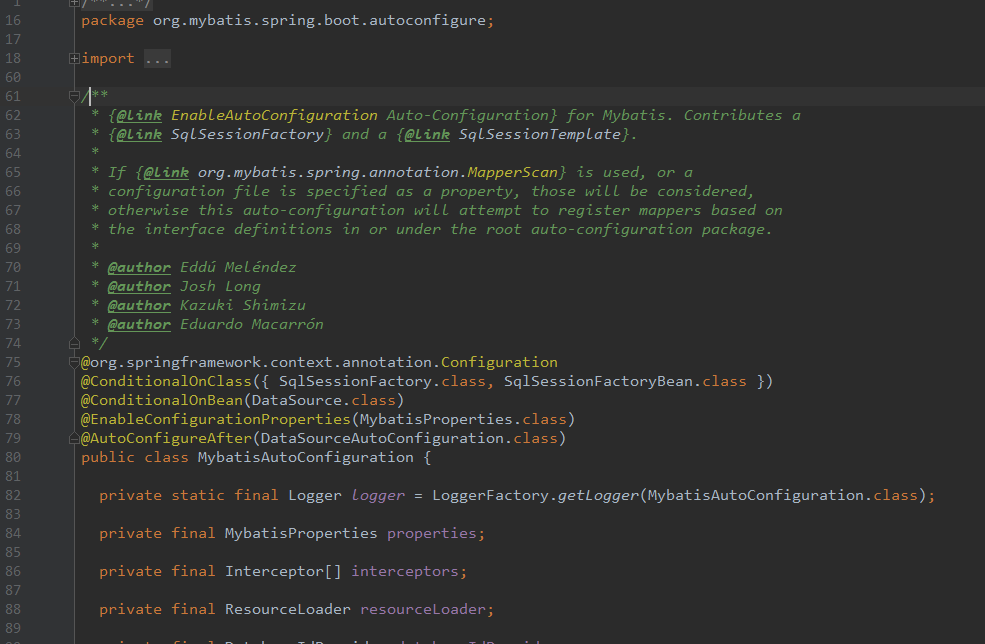Click line number 80 in gutter

click(13, 457)
